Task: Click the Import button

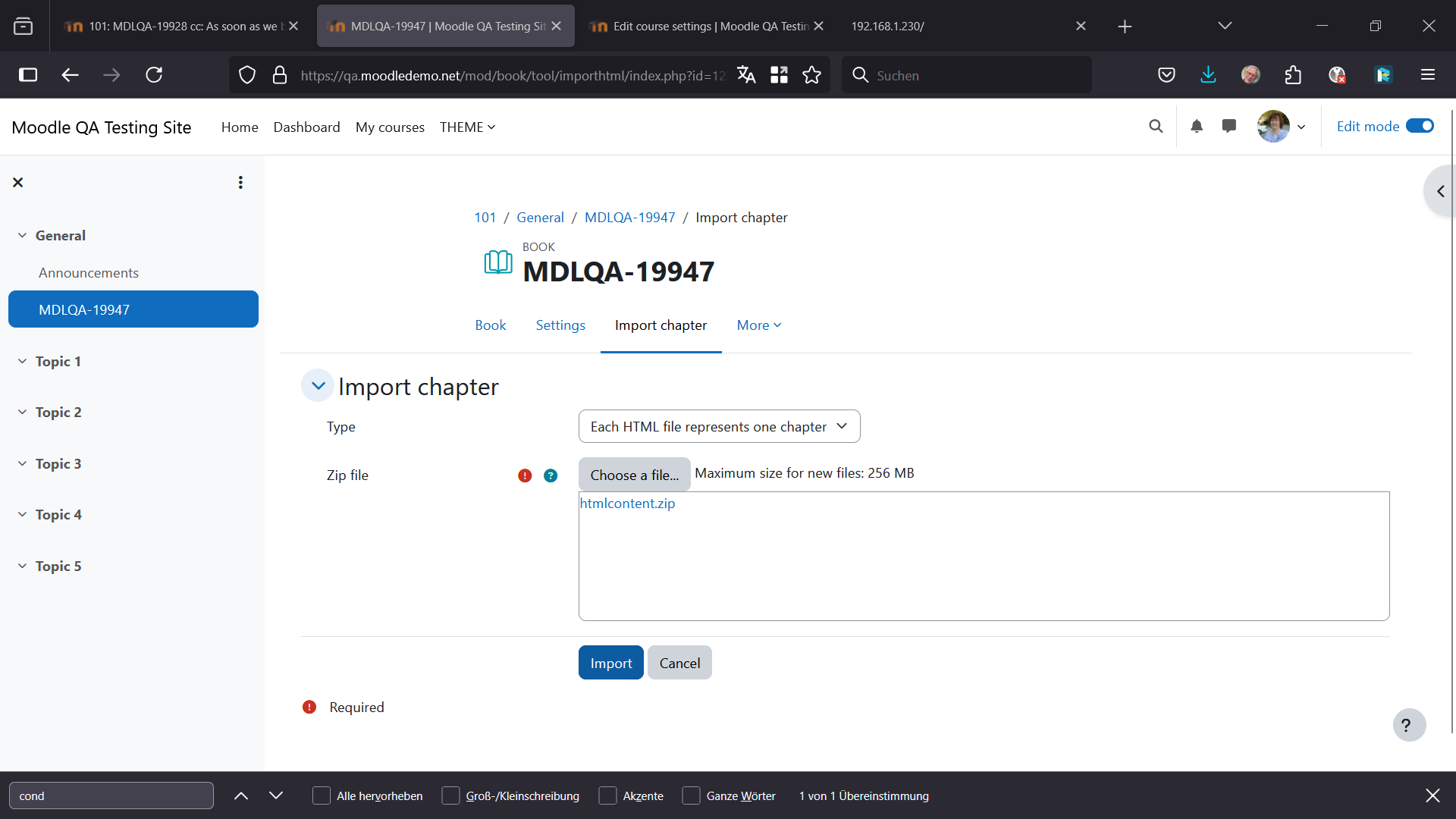Action: tap(610, 663)
